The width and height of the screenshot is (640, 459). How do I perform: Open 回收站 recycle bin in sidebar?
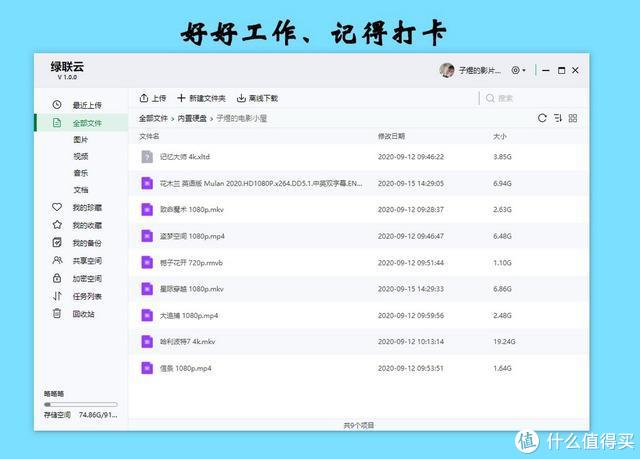(57, 313)
